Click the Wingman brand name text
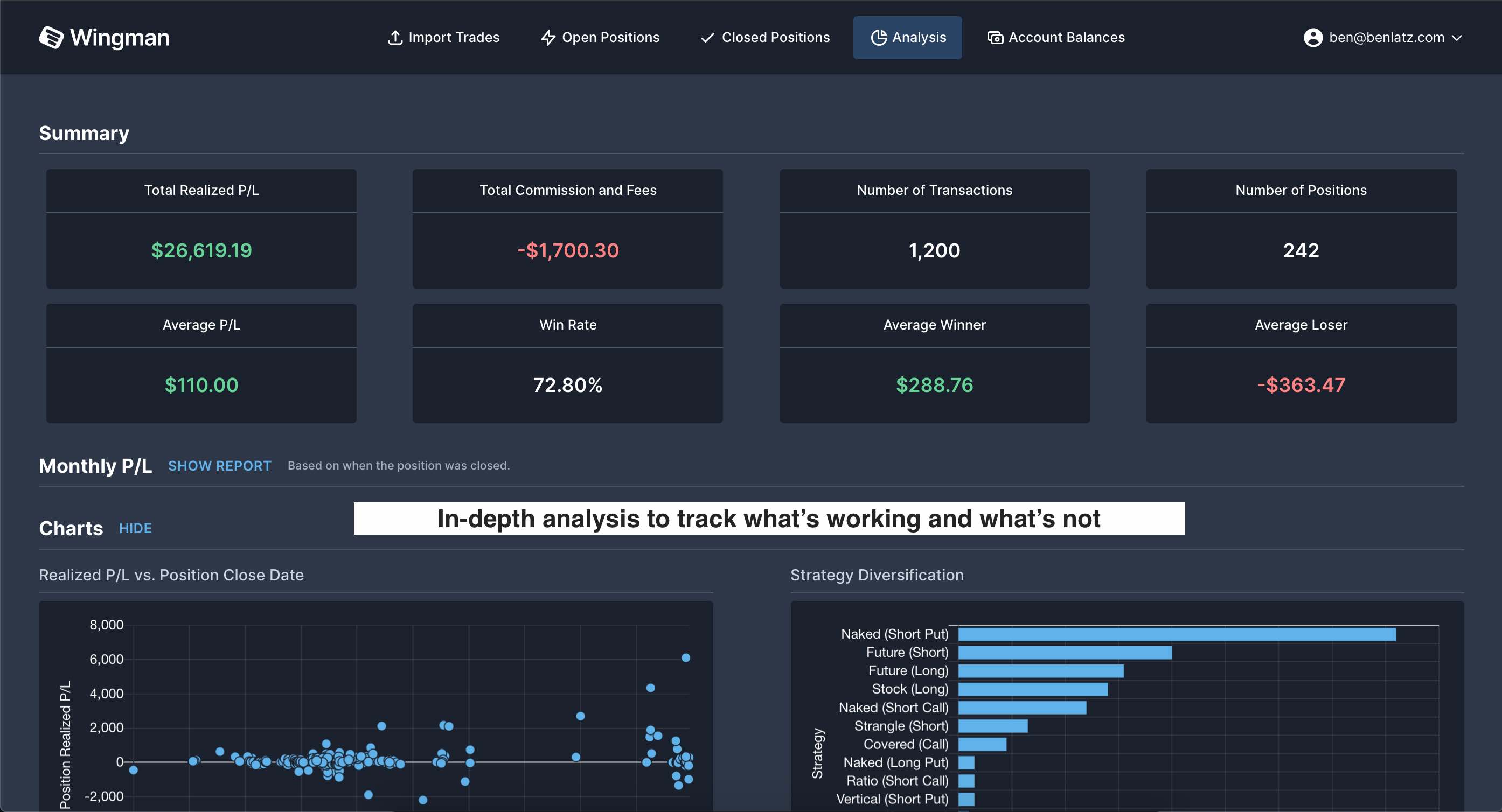Viewport: 1502px width, 812px height. pos(120,37)
